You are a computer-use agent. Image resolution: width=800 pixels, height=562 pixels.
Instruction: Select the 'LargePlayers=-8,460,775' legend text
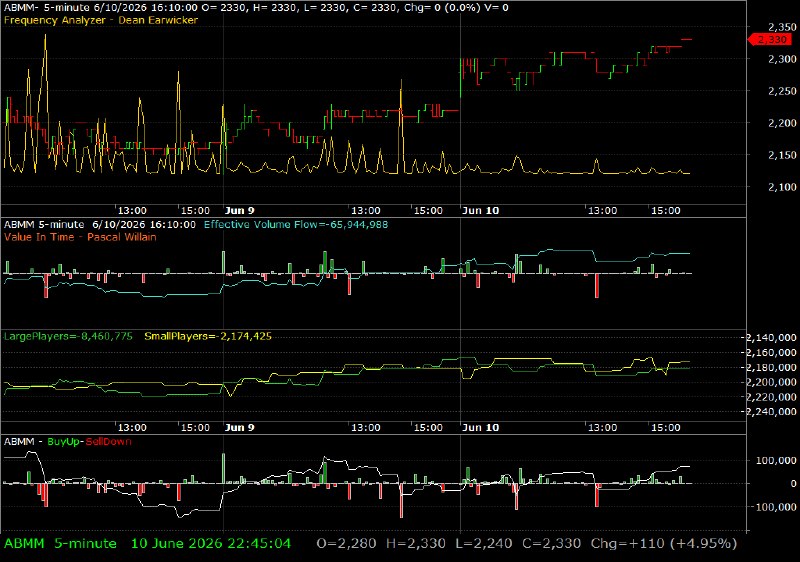pyautogui.click(x=68, y=336)
